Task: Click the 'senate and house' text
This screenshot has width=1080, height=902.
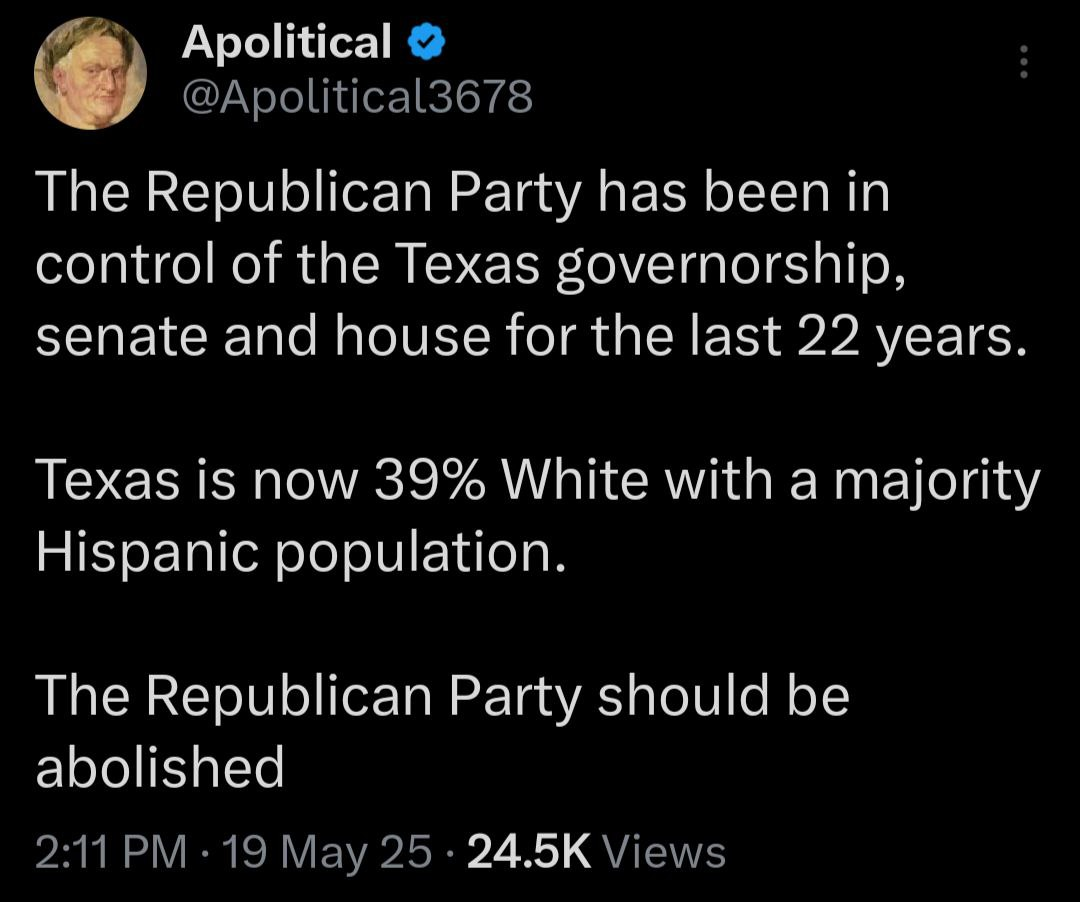Action: point(263,337)
